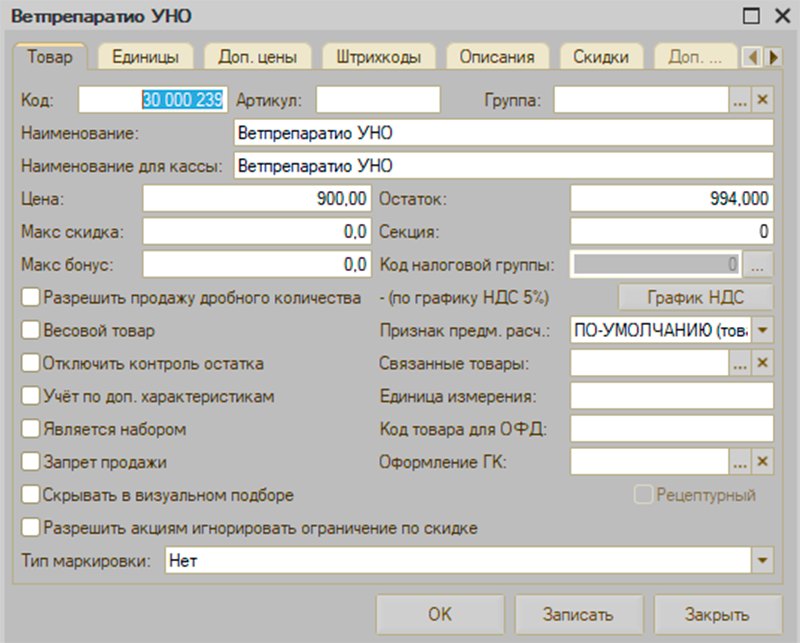Select the Описания tab
This screenshot has height=643, width=800.
[x=497, y=57]
